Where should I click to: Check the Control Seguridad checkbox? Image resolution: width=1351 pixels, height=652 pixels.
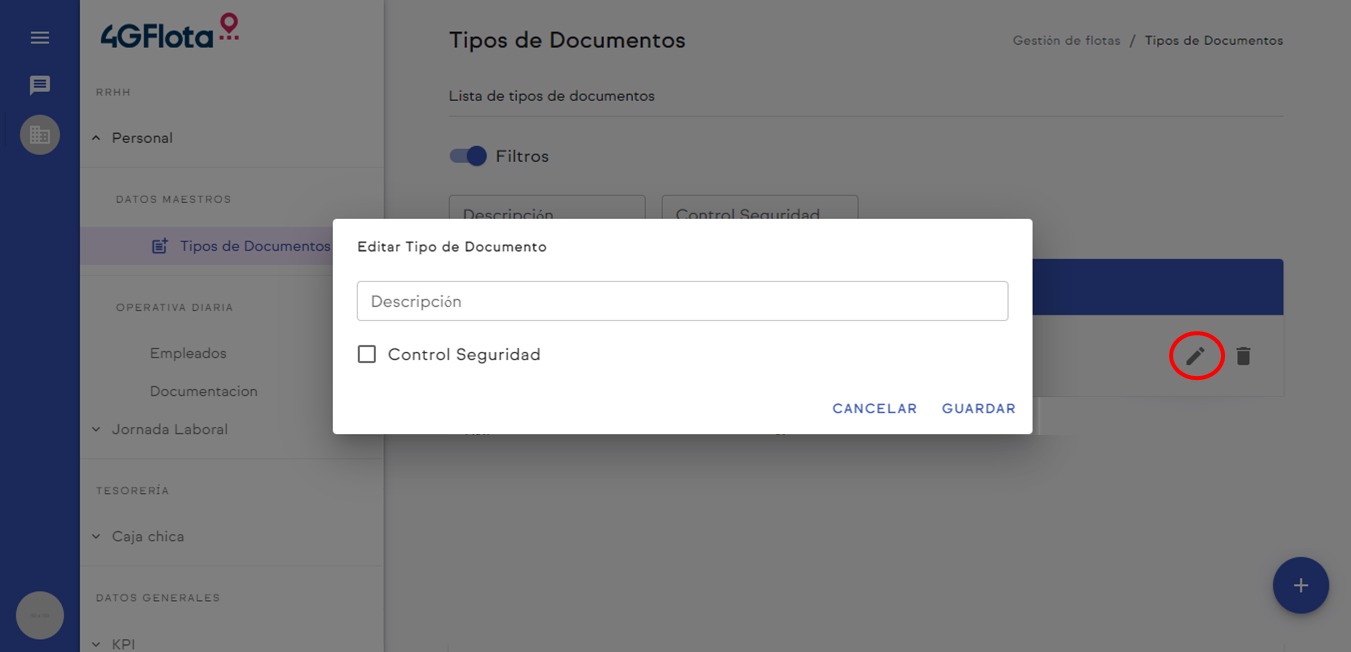pyautogui.click(x=367, y=354)
